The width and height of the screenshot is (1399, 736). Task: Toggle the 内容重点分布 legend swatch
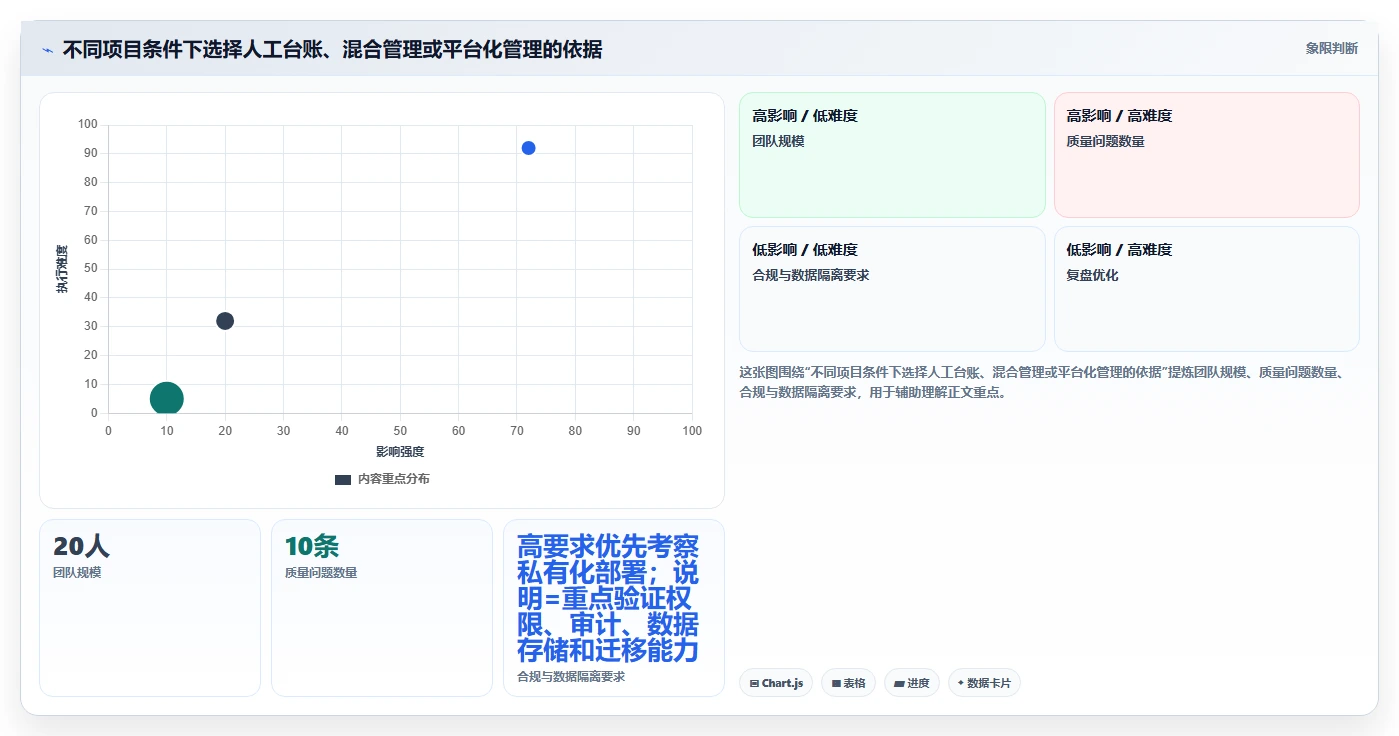click(x=343, y=480)
